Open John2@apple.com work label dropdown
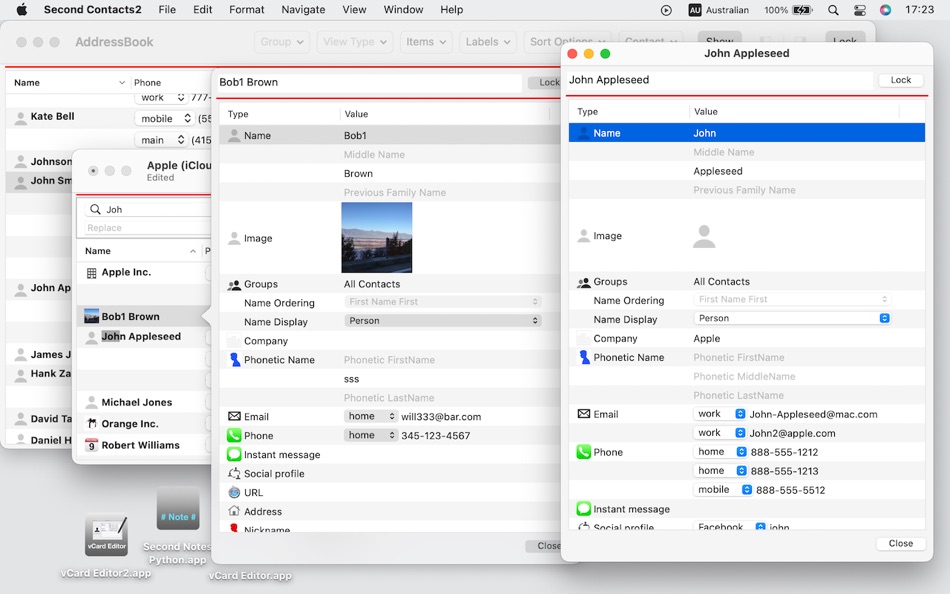 720,433
